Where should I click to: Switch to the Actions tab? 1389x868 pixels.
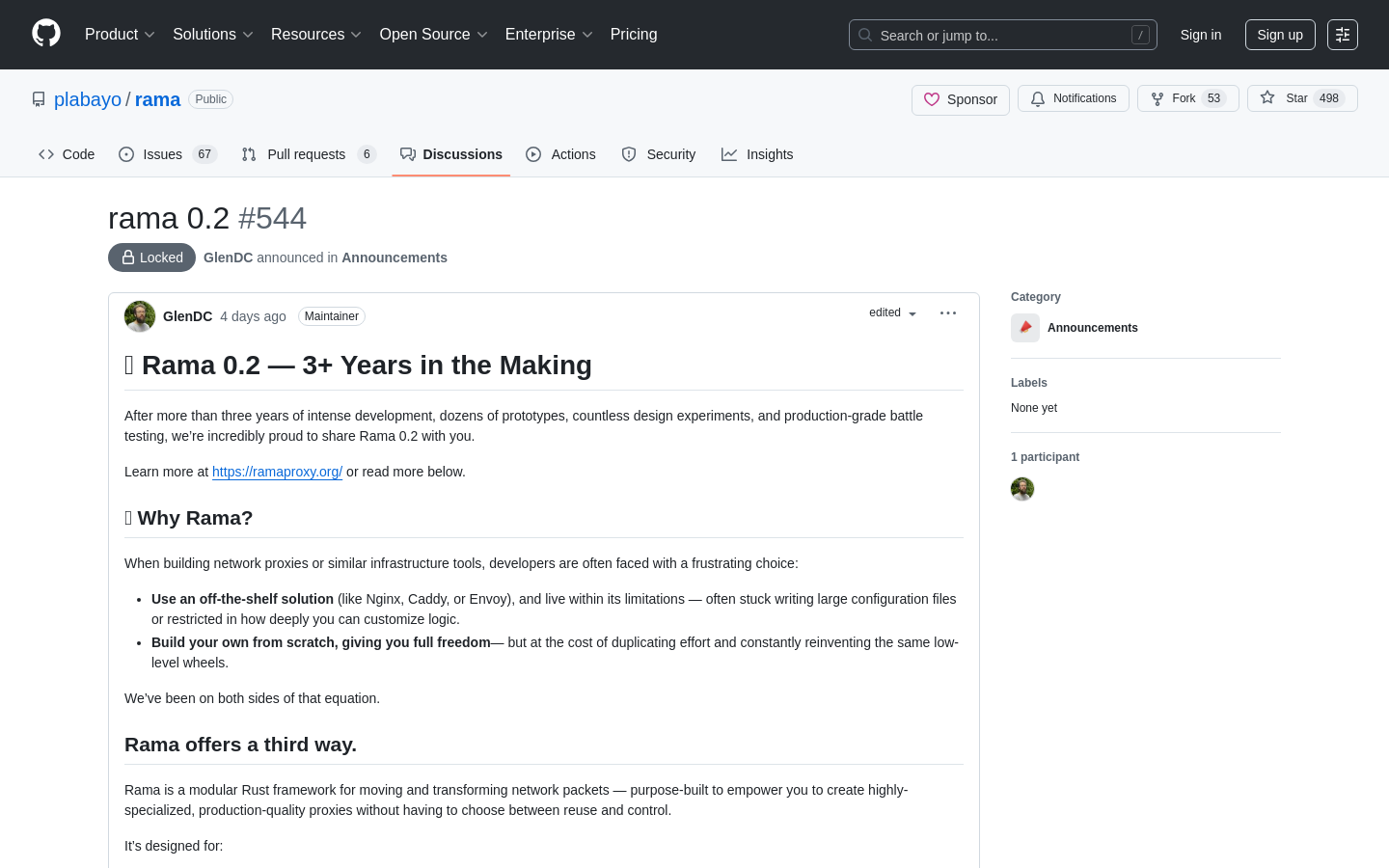pyautogui.click(x=561, y=154)
